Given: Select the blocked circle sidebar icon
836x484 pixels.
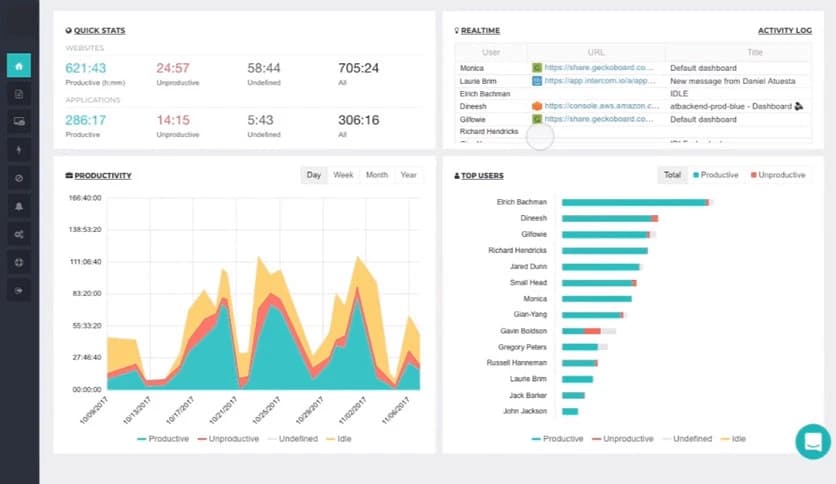Looking at the screenshot, I should click(19, 178).
